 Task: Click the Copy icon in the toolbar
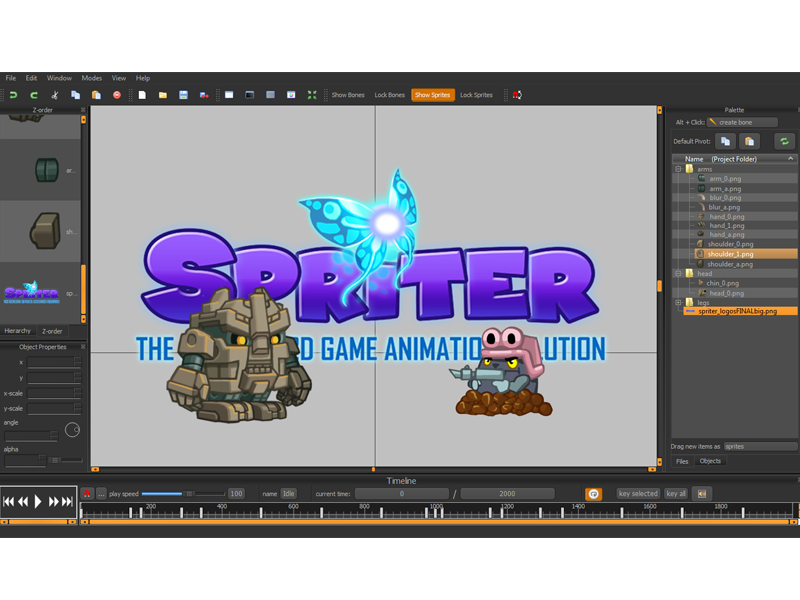tap(74, 94)
